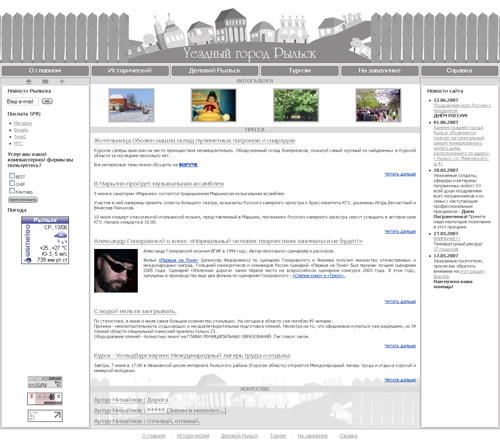Click the mail.ru counter badge

45,382
